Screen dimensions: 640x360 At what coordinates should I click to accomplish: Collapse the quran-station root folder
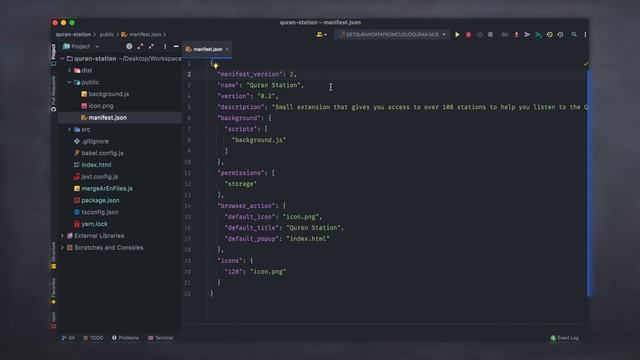point(62,59)
